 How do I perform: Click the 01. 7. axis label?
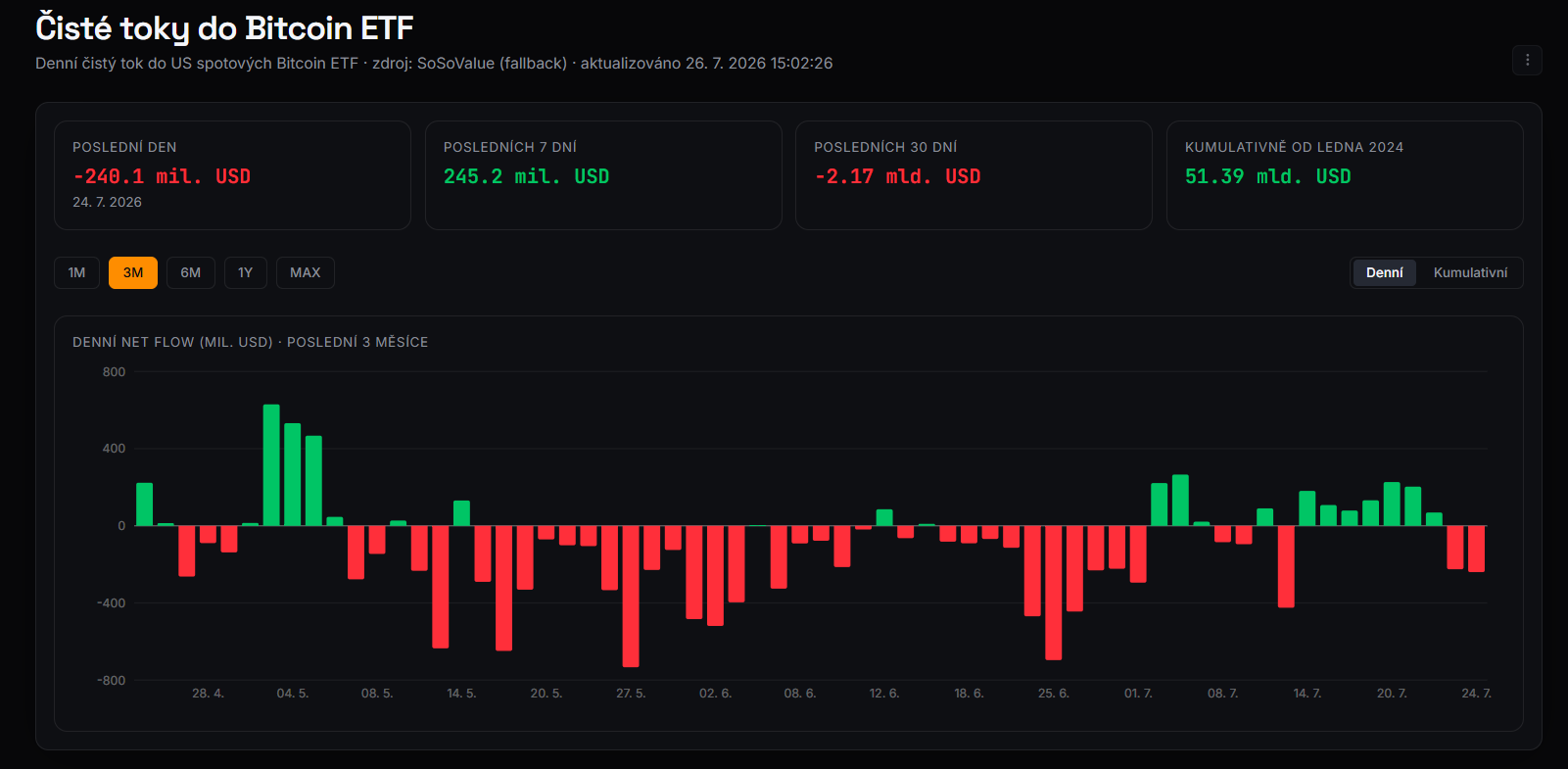[x=1138, y=693]
